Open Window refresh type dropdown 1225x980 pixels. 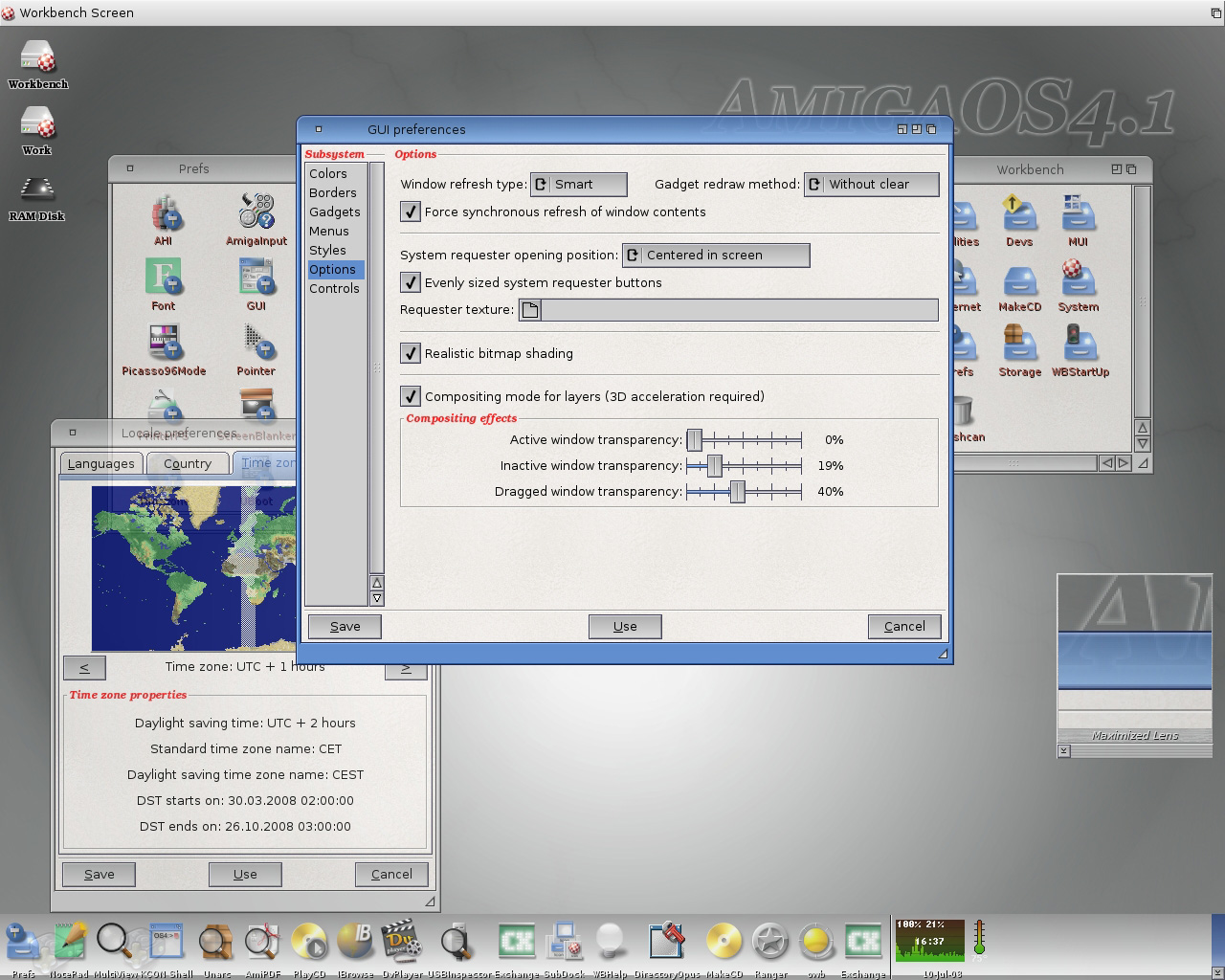tap(579, 184)
